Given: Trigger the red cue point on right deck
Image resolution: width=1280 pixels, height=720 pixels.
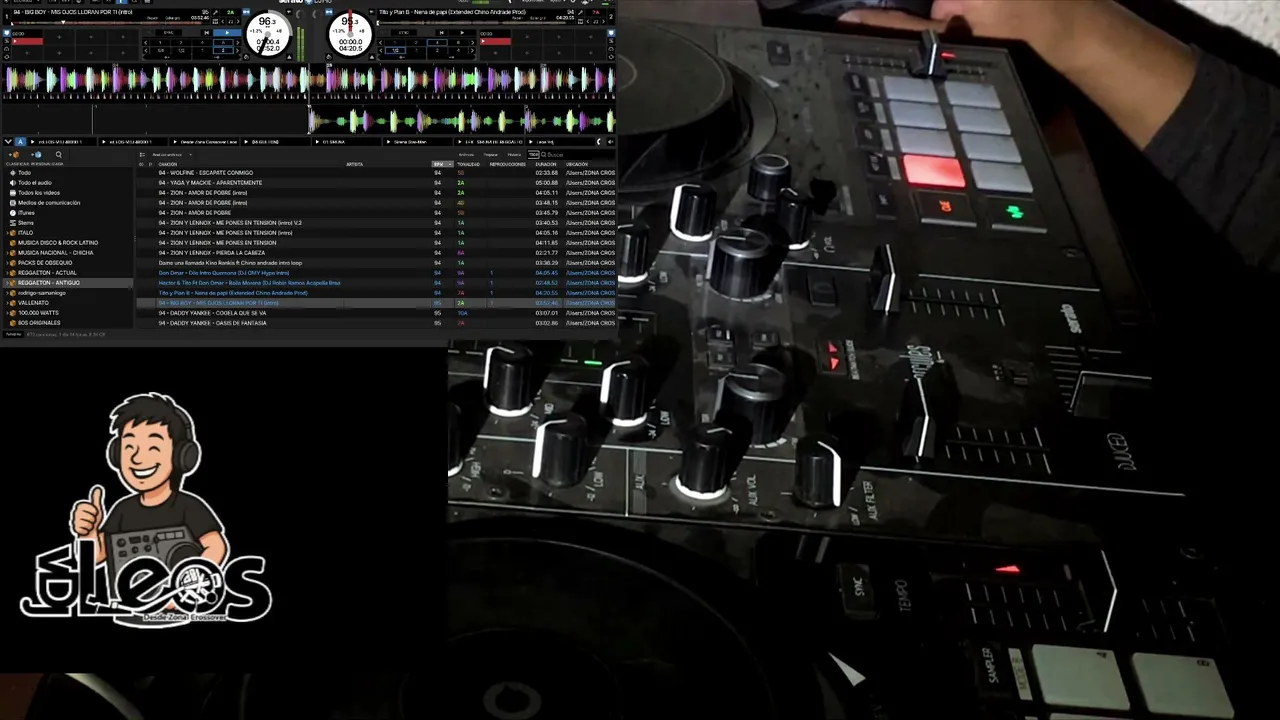Looking at the screenshot, I should tap(497, 41).
